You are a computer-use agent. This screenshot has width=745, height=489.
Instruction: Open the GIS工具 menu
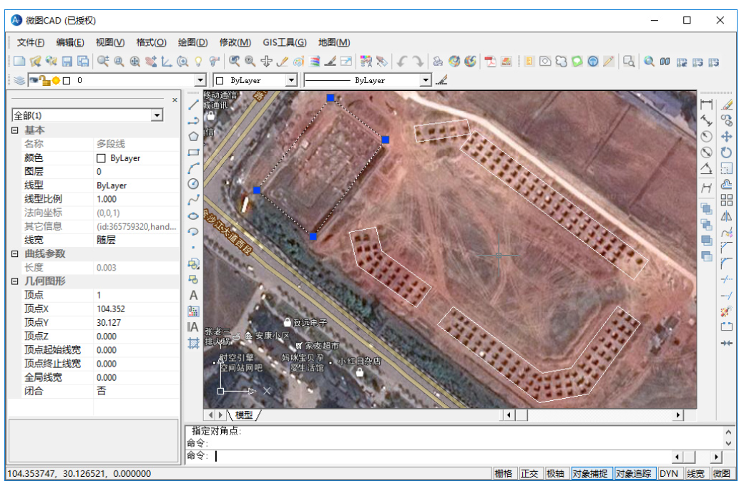tap(284, 42)
